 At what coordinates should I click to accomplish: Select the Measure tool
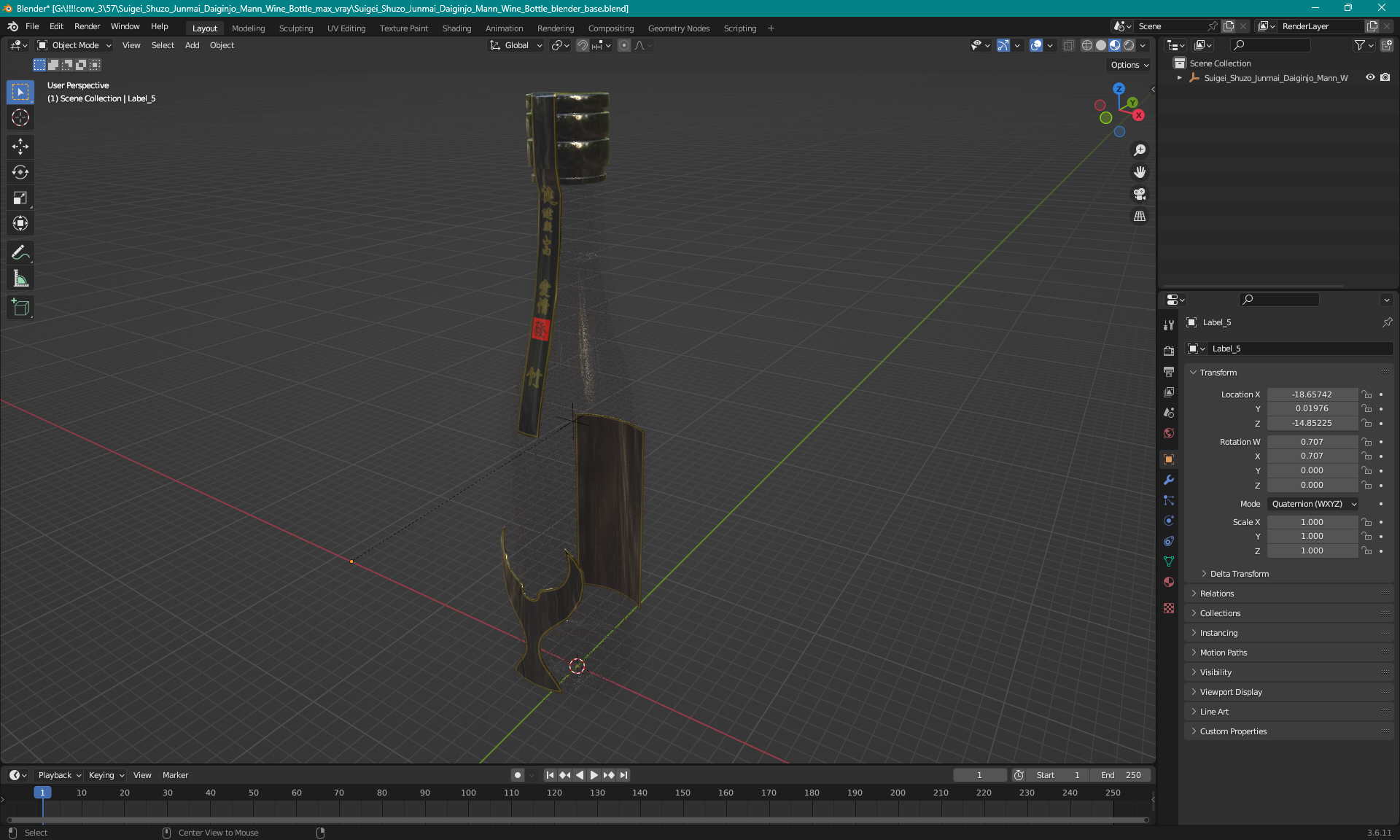pyautogui.click(x=20, y=279)
